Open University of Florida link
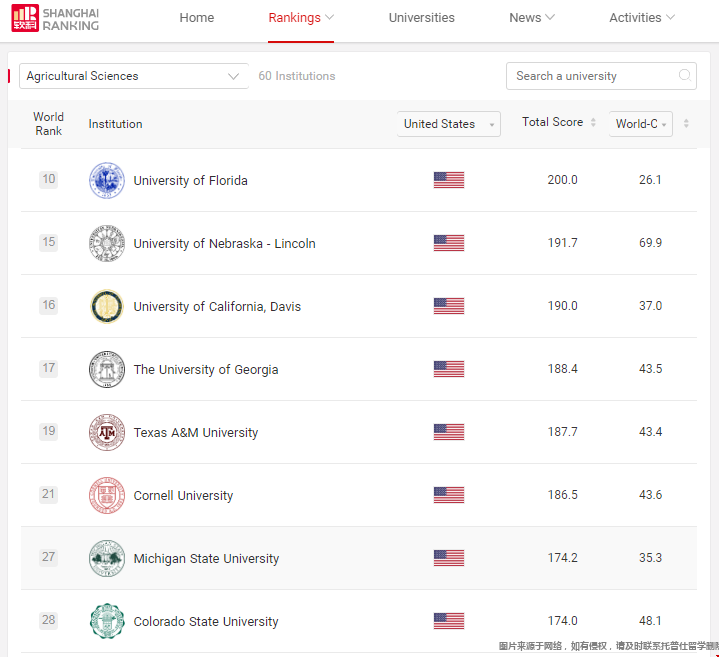719x657 pixels. (190, 181)
